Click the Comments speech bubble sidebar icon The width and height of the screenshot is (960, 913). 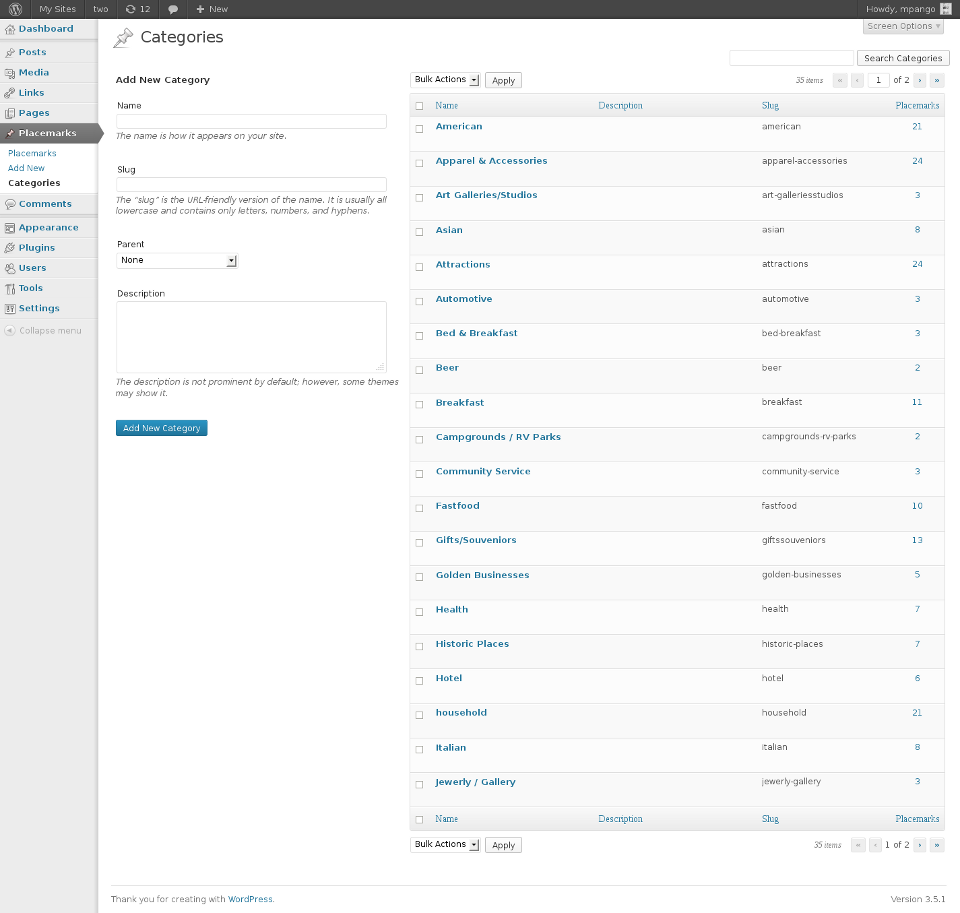[x=10, y=204]
